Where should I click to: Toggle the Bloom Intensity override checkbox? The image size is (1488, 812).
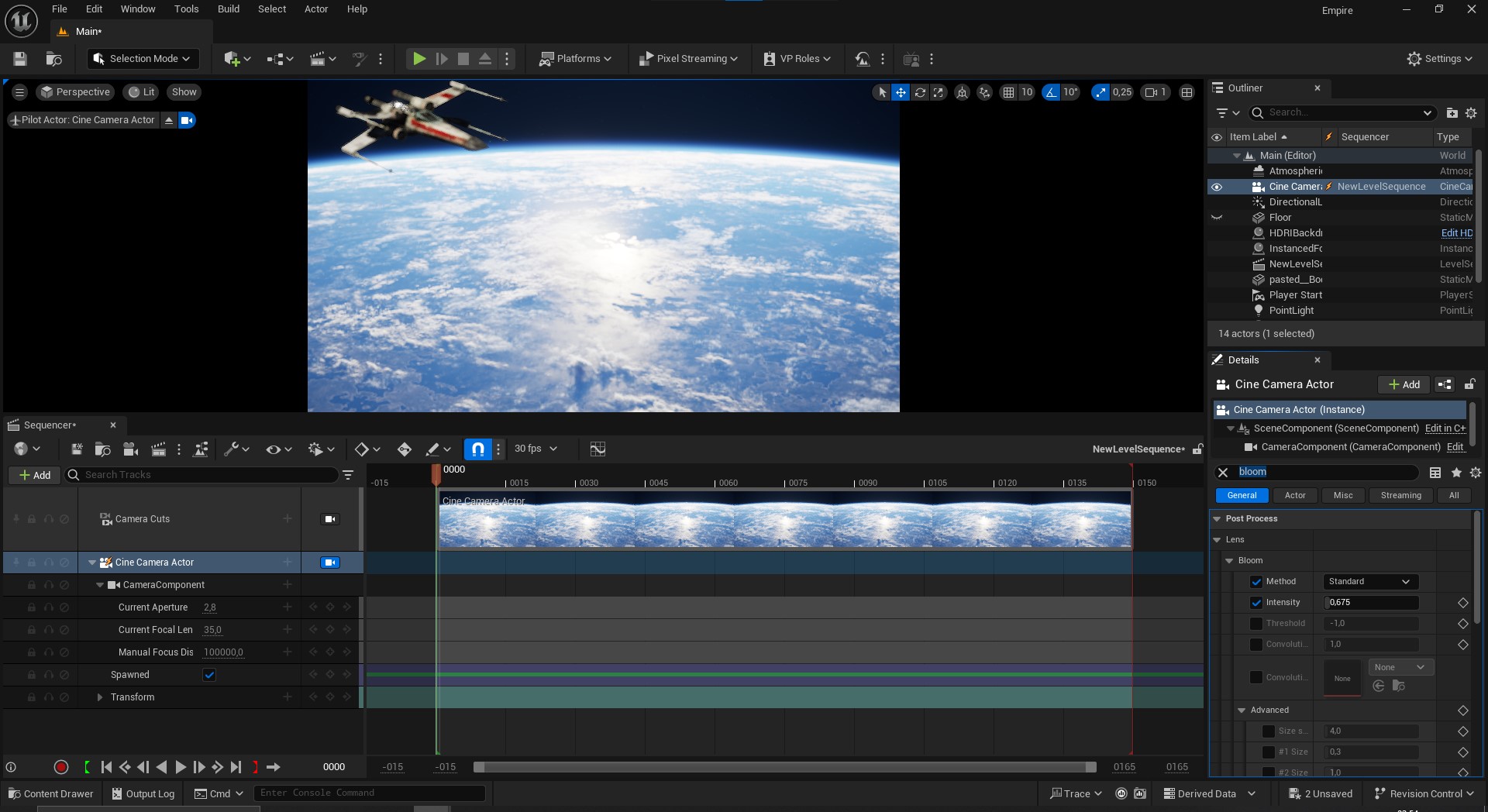(x=1256, y=603)
